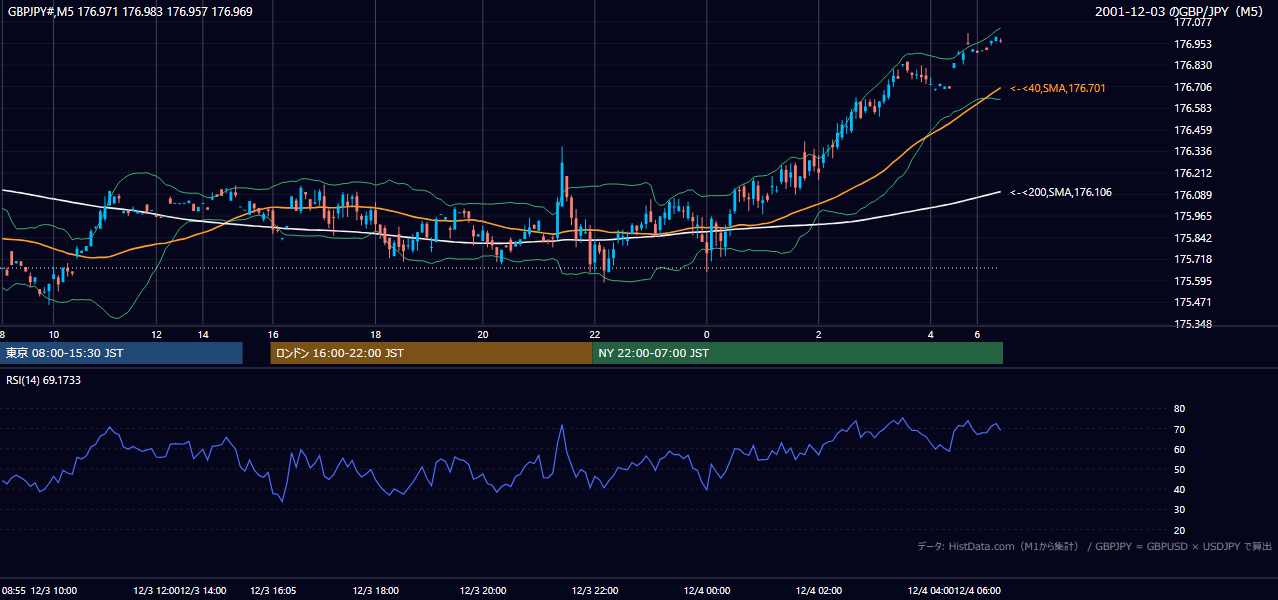Click RSI scale value 50
The image size is (1278, 600).
[1179, 470]
